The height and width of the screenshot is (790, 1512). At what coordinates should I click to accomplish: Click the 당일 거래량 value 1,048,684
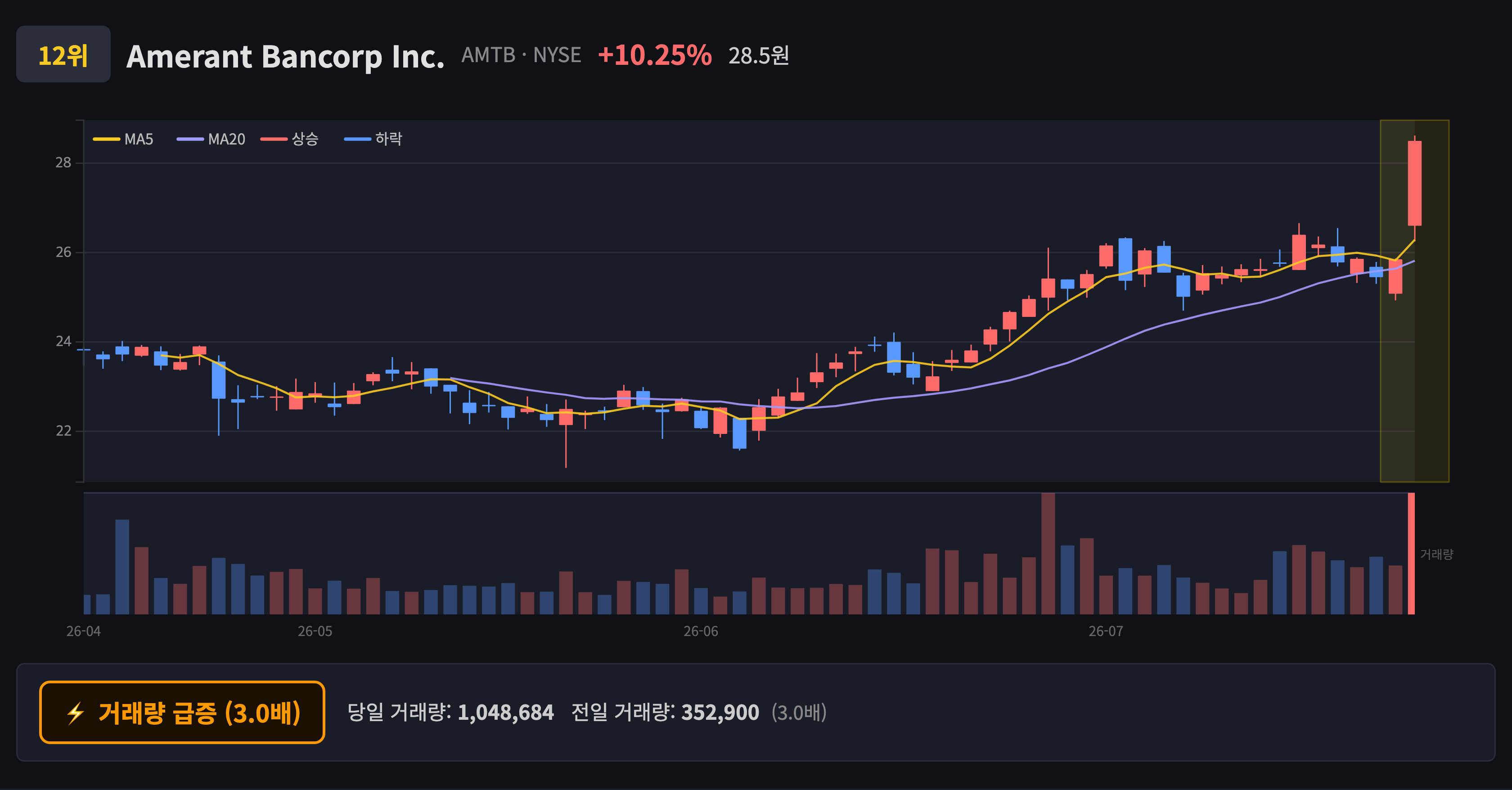coord(505,713)
